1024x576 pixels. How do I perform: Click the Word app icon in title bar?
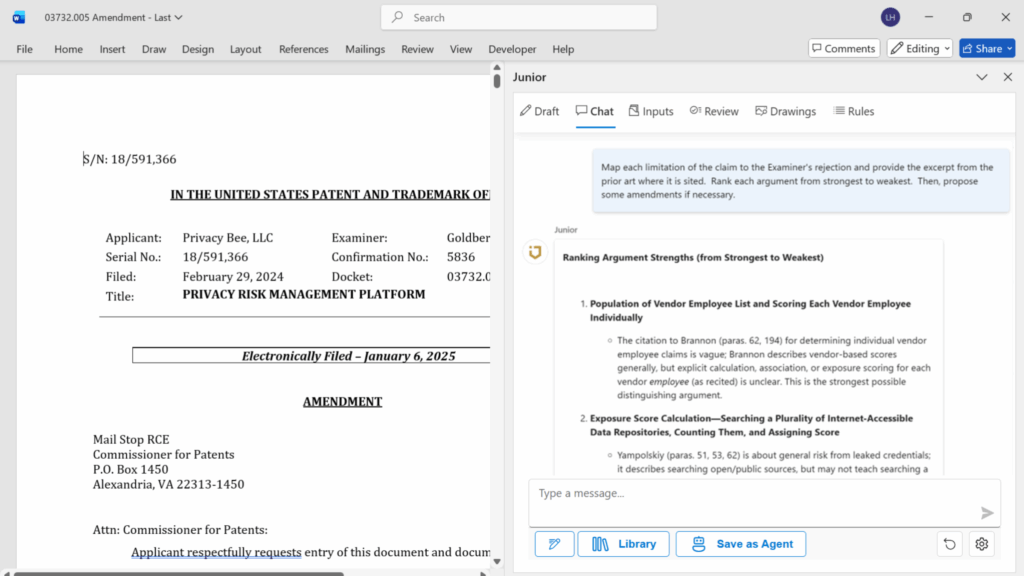tap(19, 17)
